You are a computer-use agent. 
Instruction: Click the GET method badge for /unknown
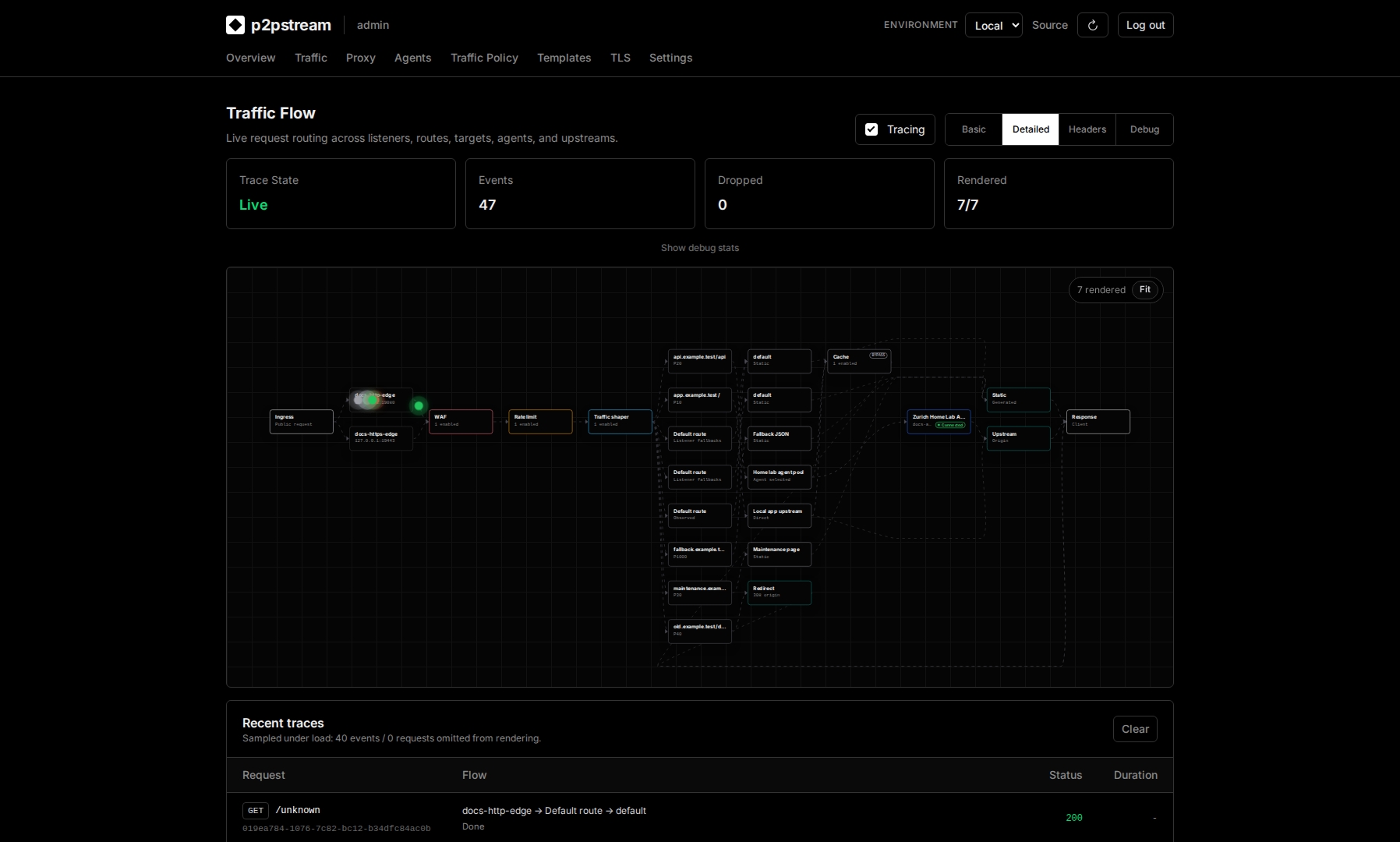coord(256,811)
